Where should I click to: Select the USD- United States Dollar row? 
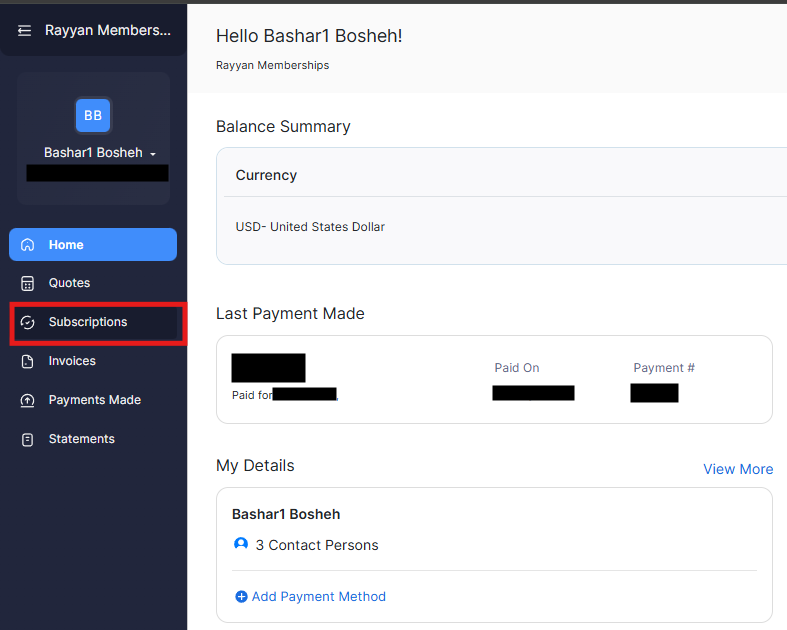pyautogui.click(x=310, y=227)
